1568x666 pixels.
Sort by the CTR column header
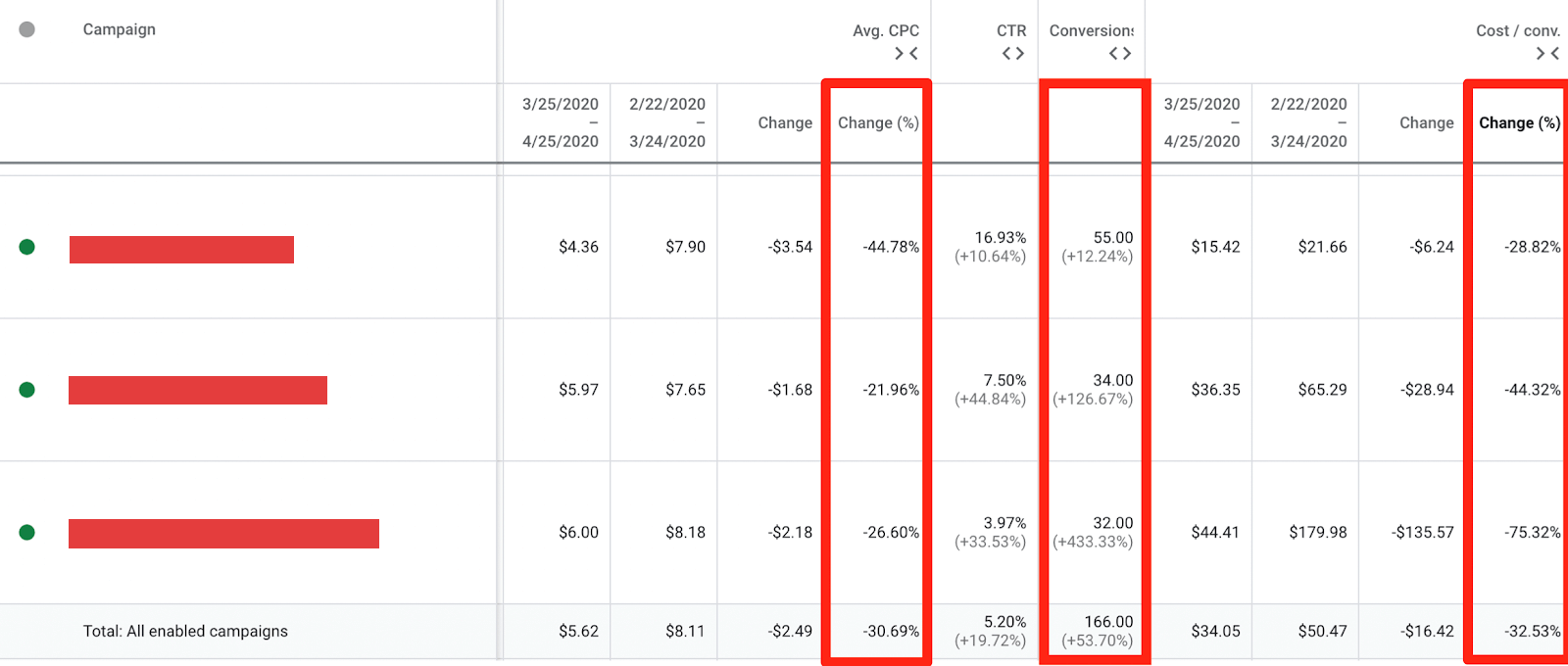pos(1011,30)
